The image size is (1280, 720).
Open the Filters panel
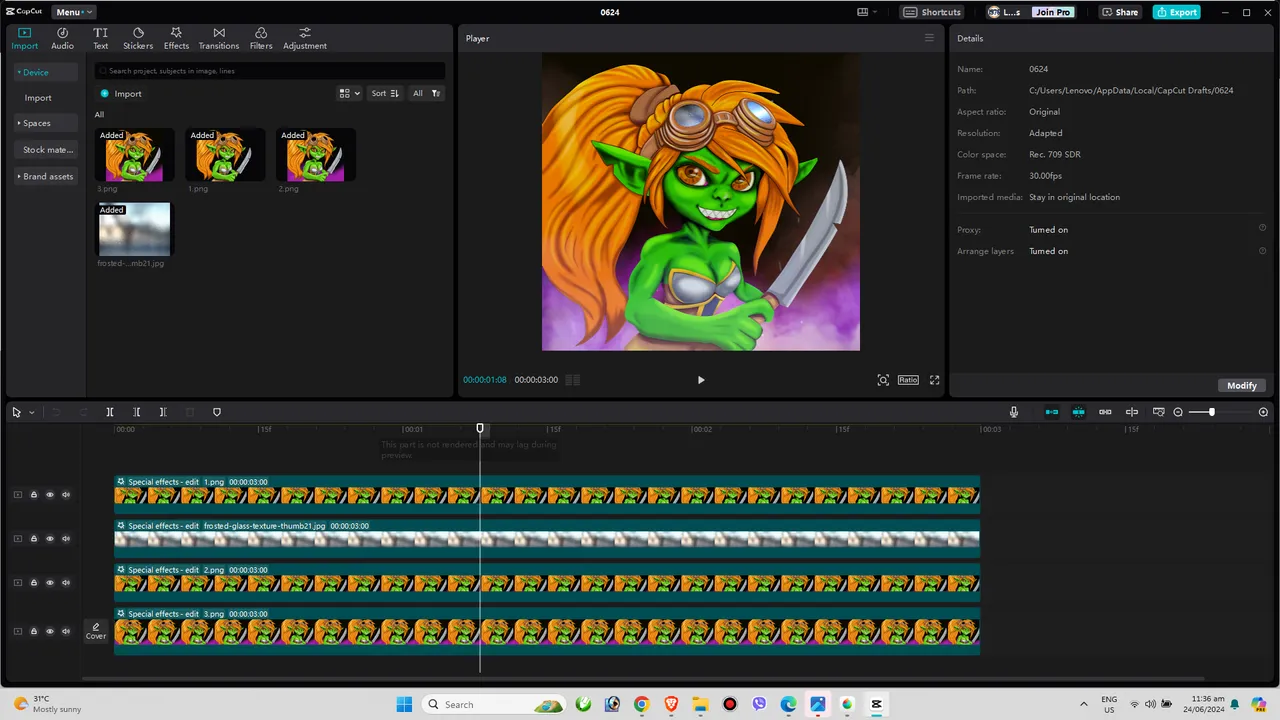(261, 38)
